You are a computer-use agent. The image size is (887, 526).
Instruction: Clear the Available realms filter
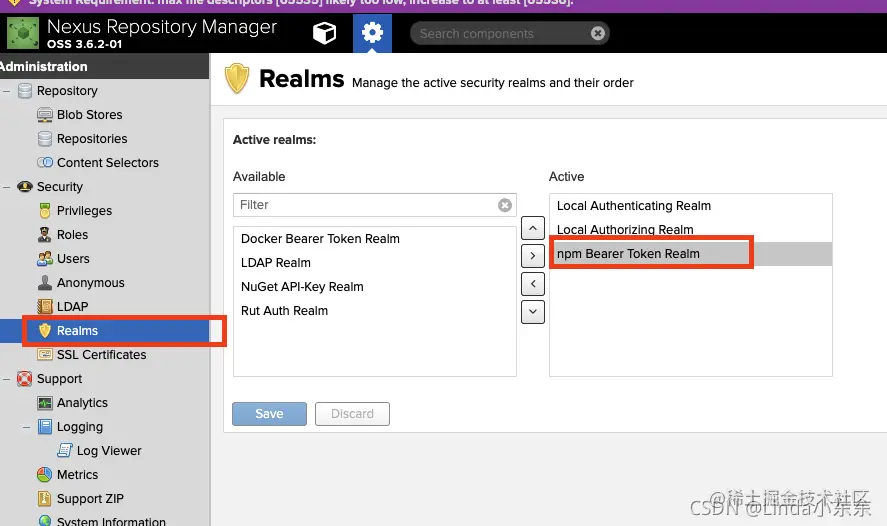tap(505, 205)
